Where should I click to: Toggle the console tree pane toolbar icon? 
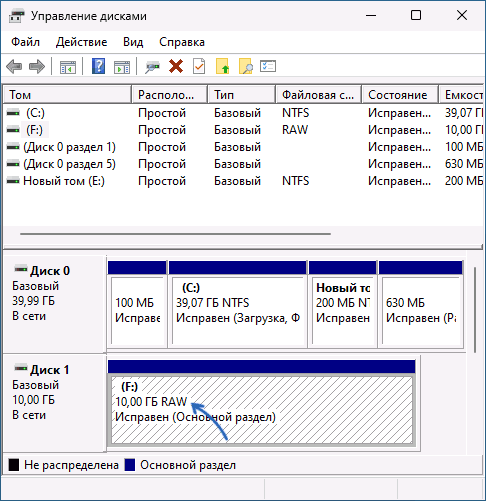coord(68,67)
